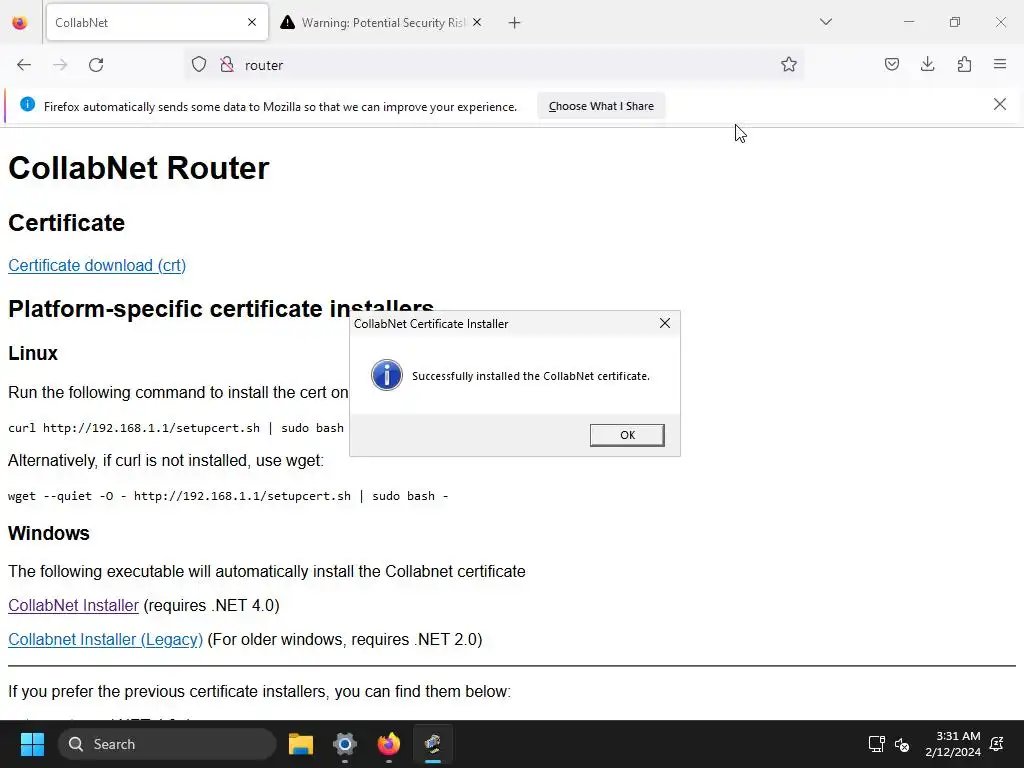
Task: Open the extensions puzzle icon
Action: coord(964,64)
